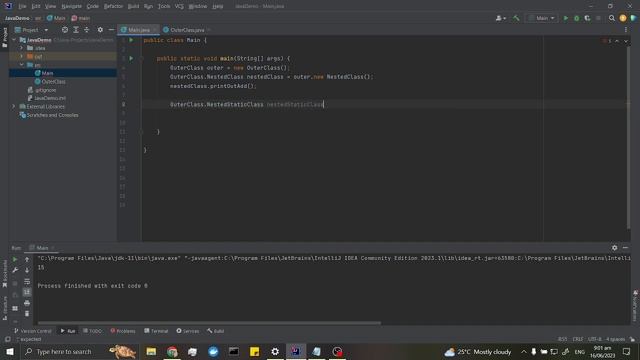
Task: Run the Main configuration with green play
Action: click(x=566, y=18)
